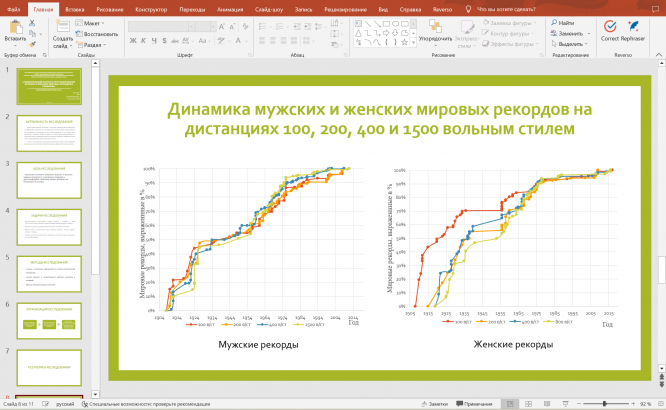Select slide 3 thumbnail
Screen dimensions: 666x410
(x=49, y=180)
